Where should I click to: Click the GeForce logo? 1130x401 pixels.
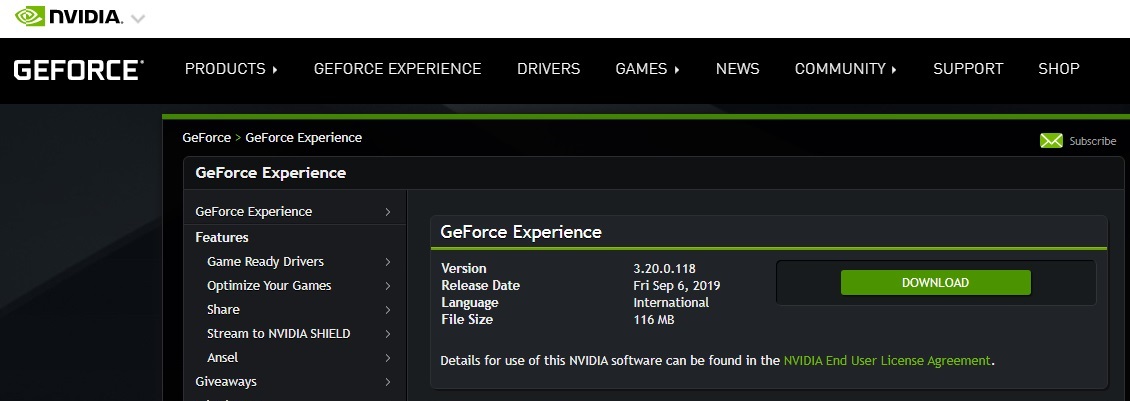point(79,70)
